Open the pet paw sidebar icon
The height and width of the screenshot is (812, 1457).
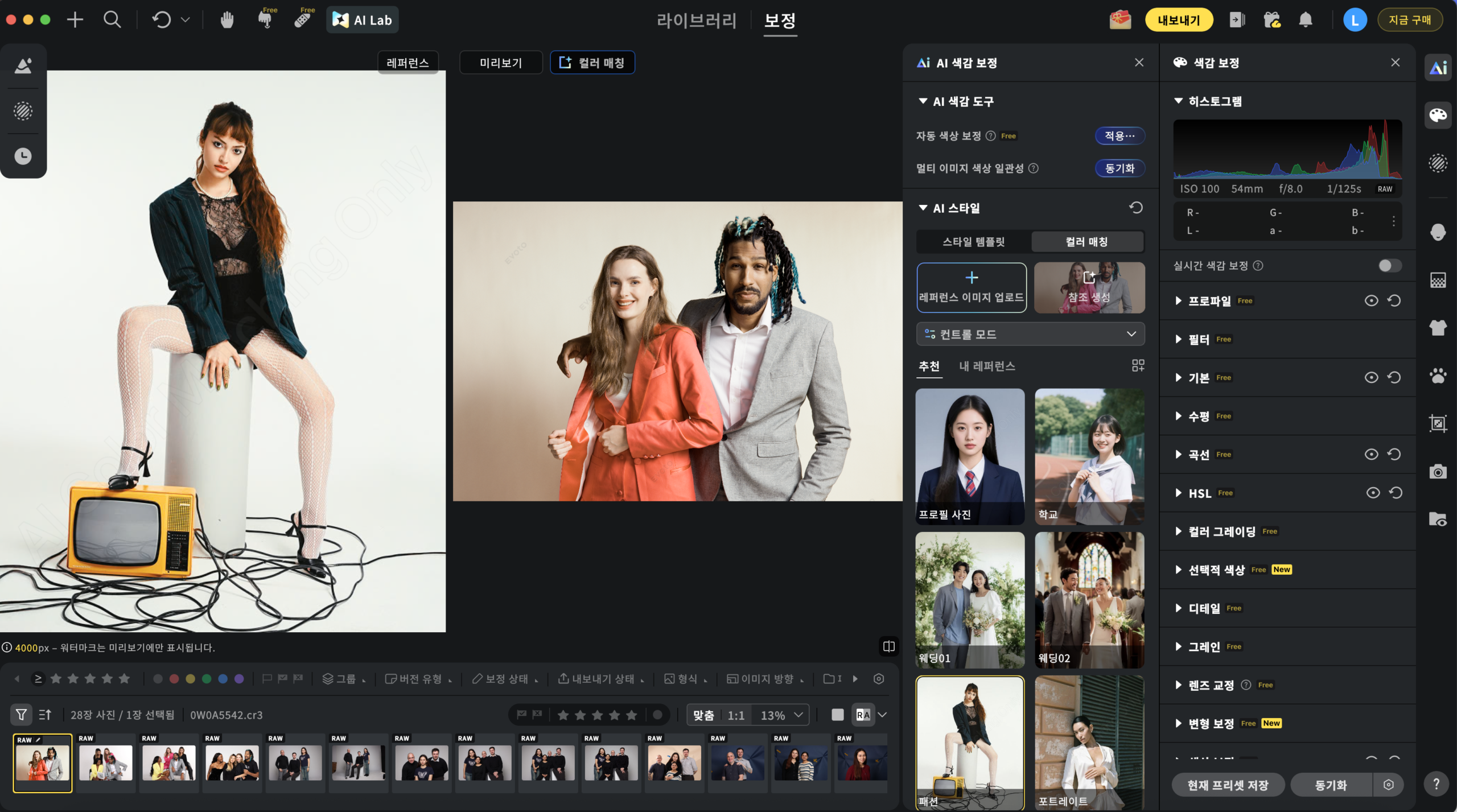1438,376
